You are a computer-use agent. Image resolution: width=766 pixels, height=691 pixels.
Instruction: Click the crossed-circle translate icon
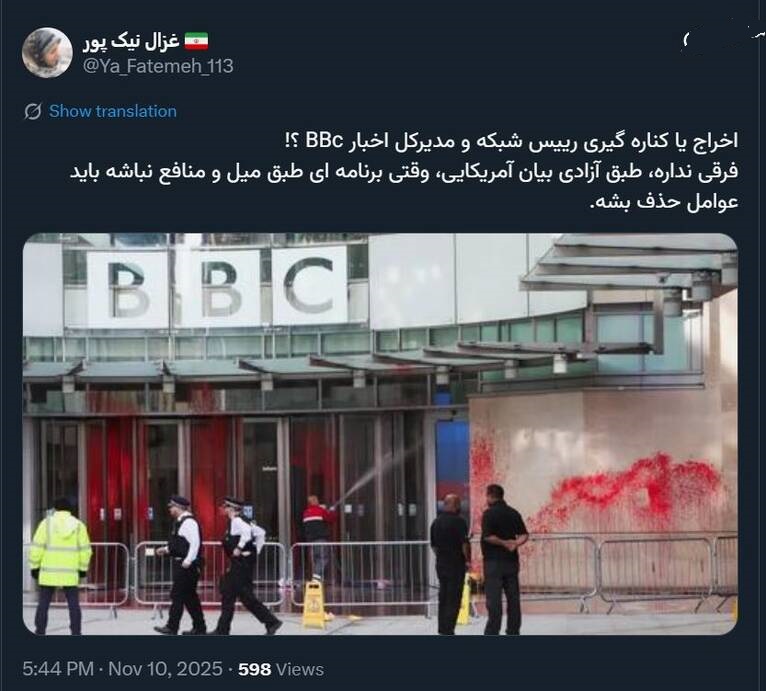pyautogui.click(x=33, y=111)
